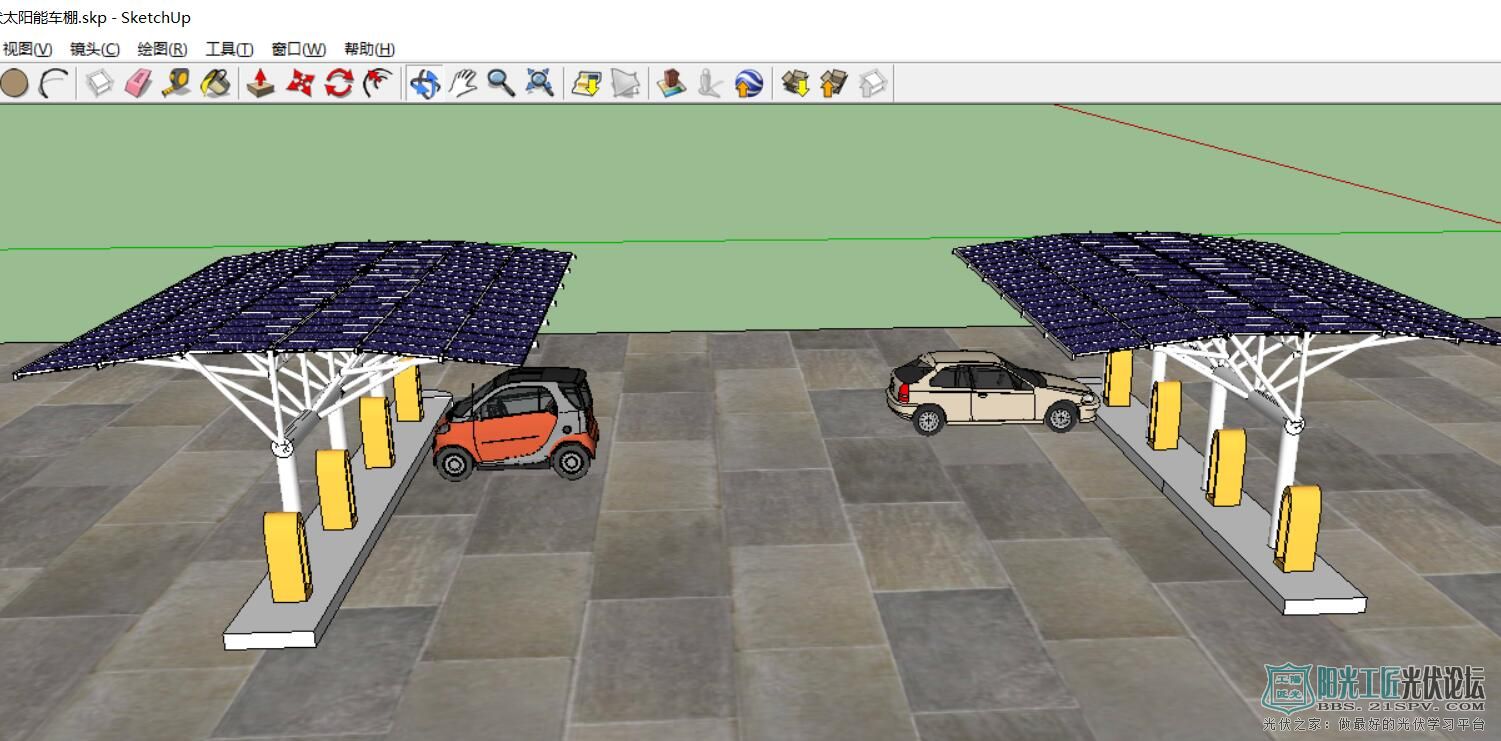This screenshot has height=741, width=1501.
Task: Select the pink Eraser tool
Action: tap(138, 83)
